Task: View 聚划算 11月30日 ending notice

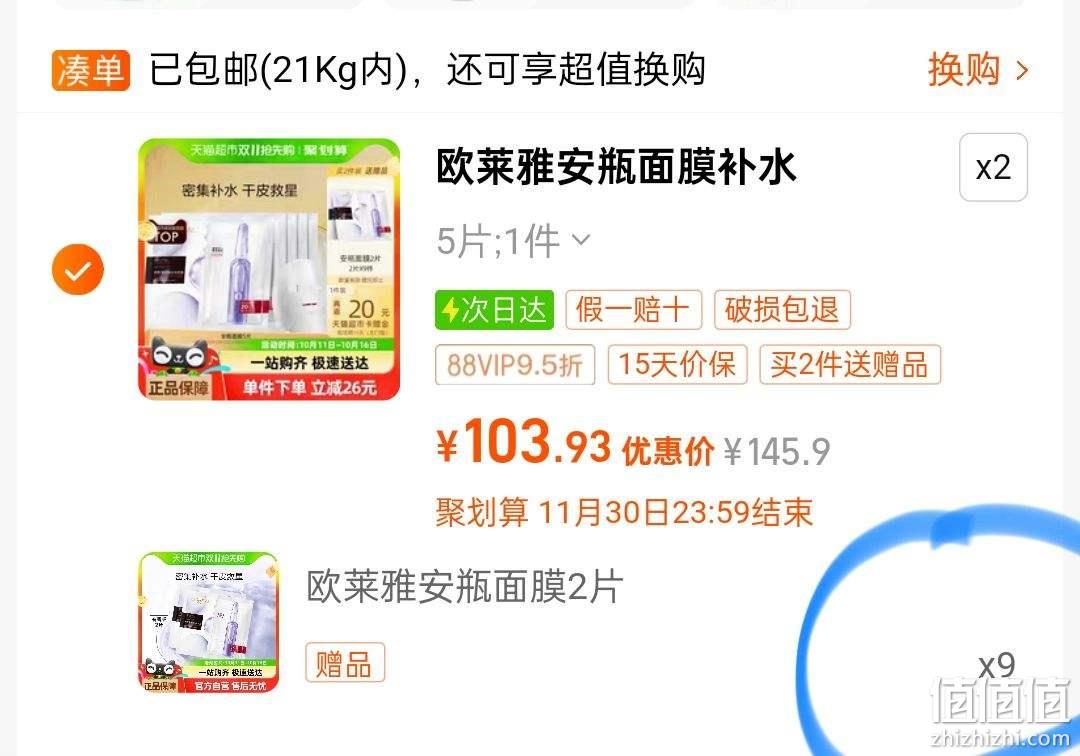Action: 624,512
